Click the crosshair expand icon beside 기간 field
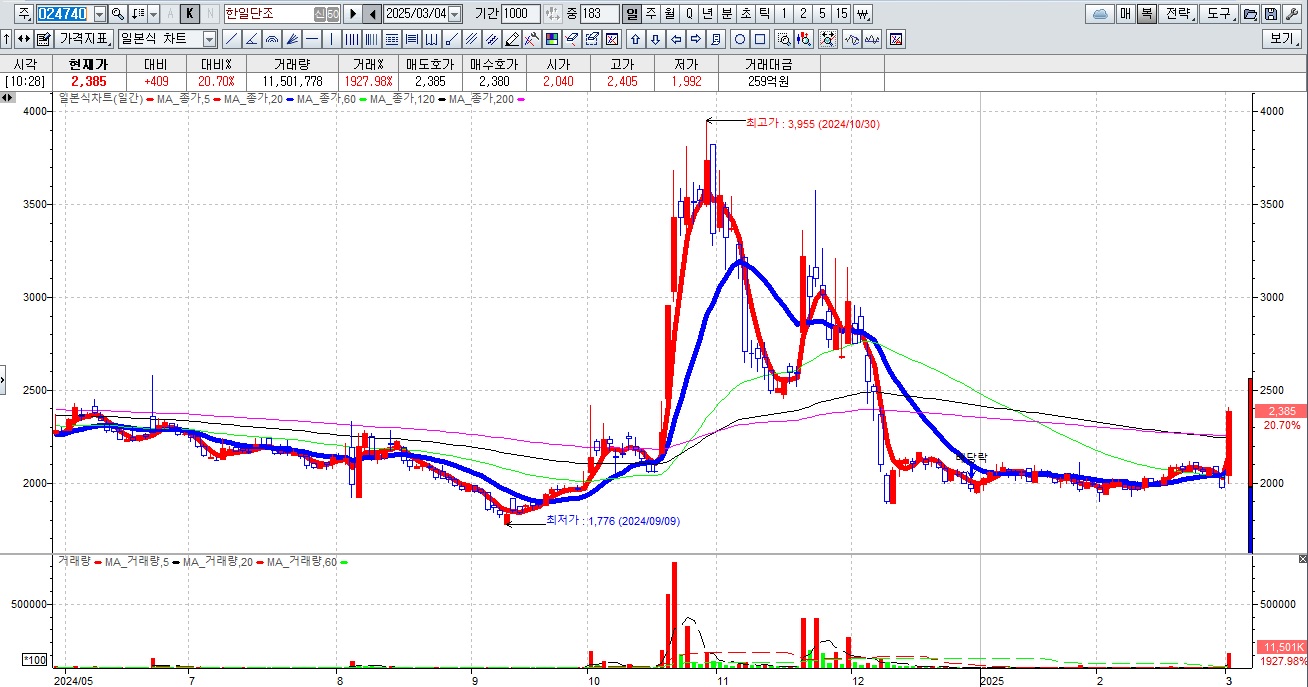The height and width of the screenshot is (687, 1308). point(552,14)
